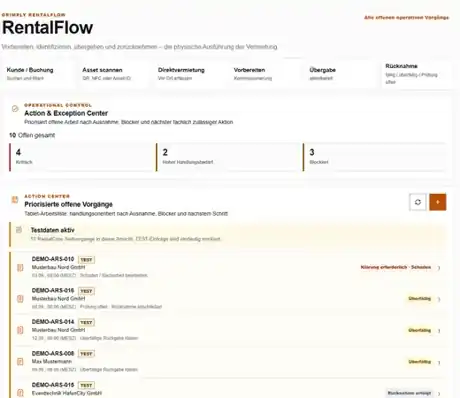The width and height of the screenshot is (460, 398).
Task: Select the Direktvermietung step
Action: [x=190, y=74]
